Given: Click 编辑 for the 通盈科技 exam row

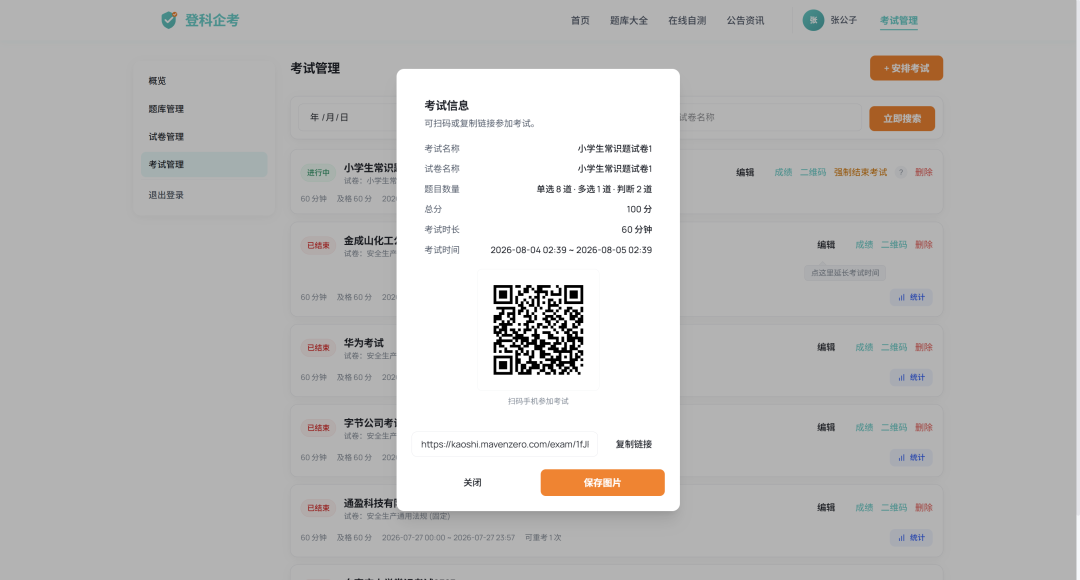Looking at the screenshot, I should coord(827,508).
